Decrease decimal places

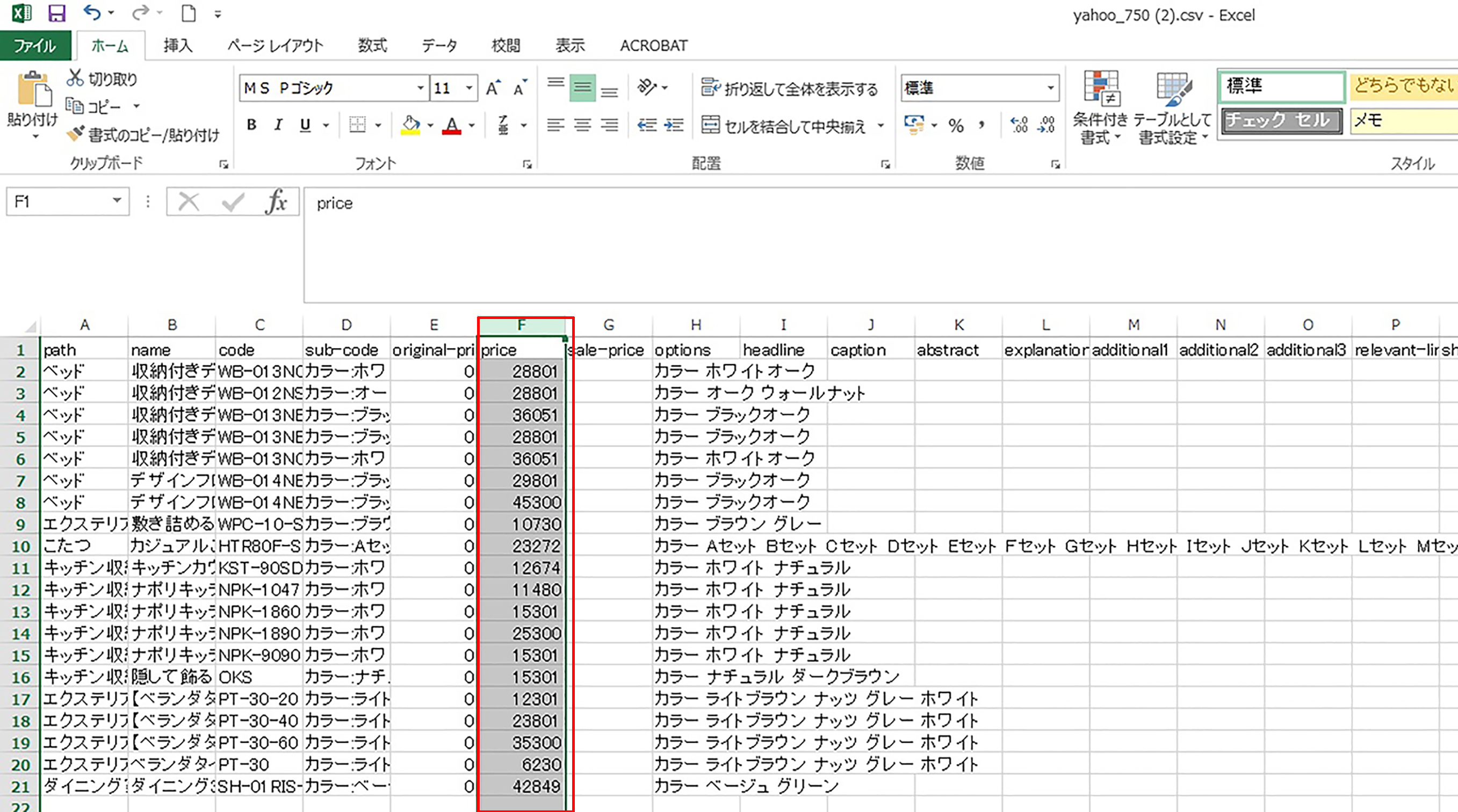(x=1046, y=125)
